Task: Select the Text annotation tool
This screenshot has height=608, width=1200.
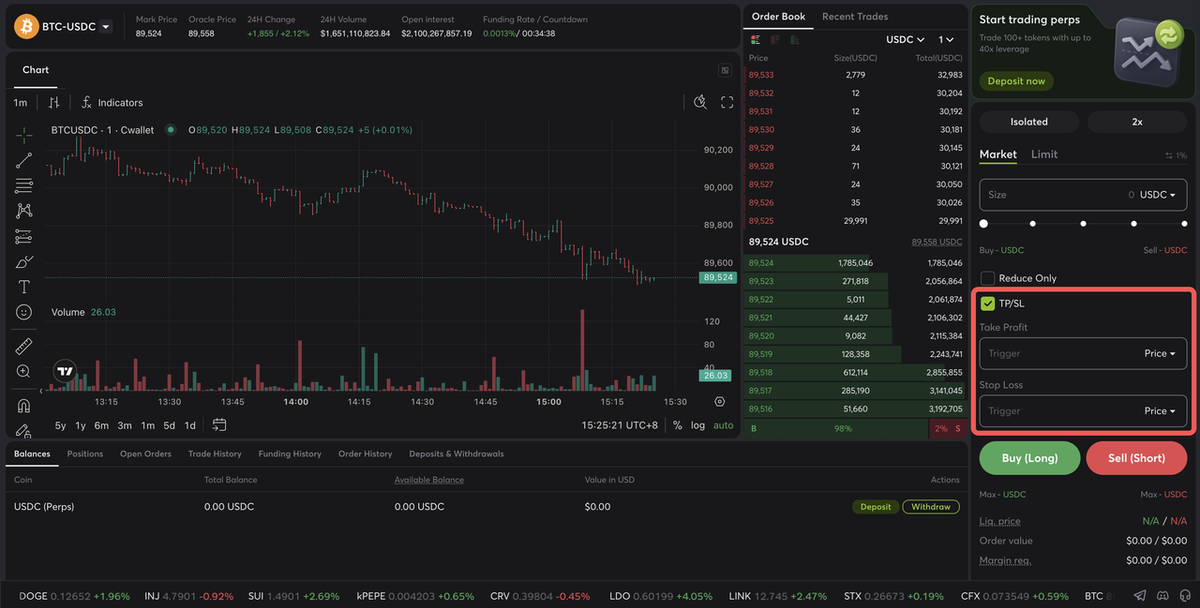Action: (24, 287)
